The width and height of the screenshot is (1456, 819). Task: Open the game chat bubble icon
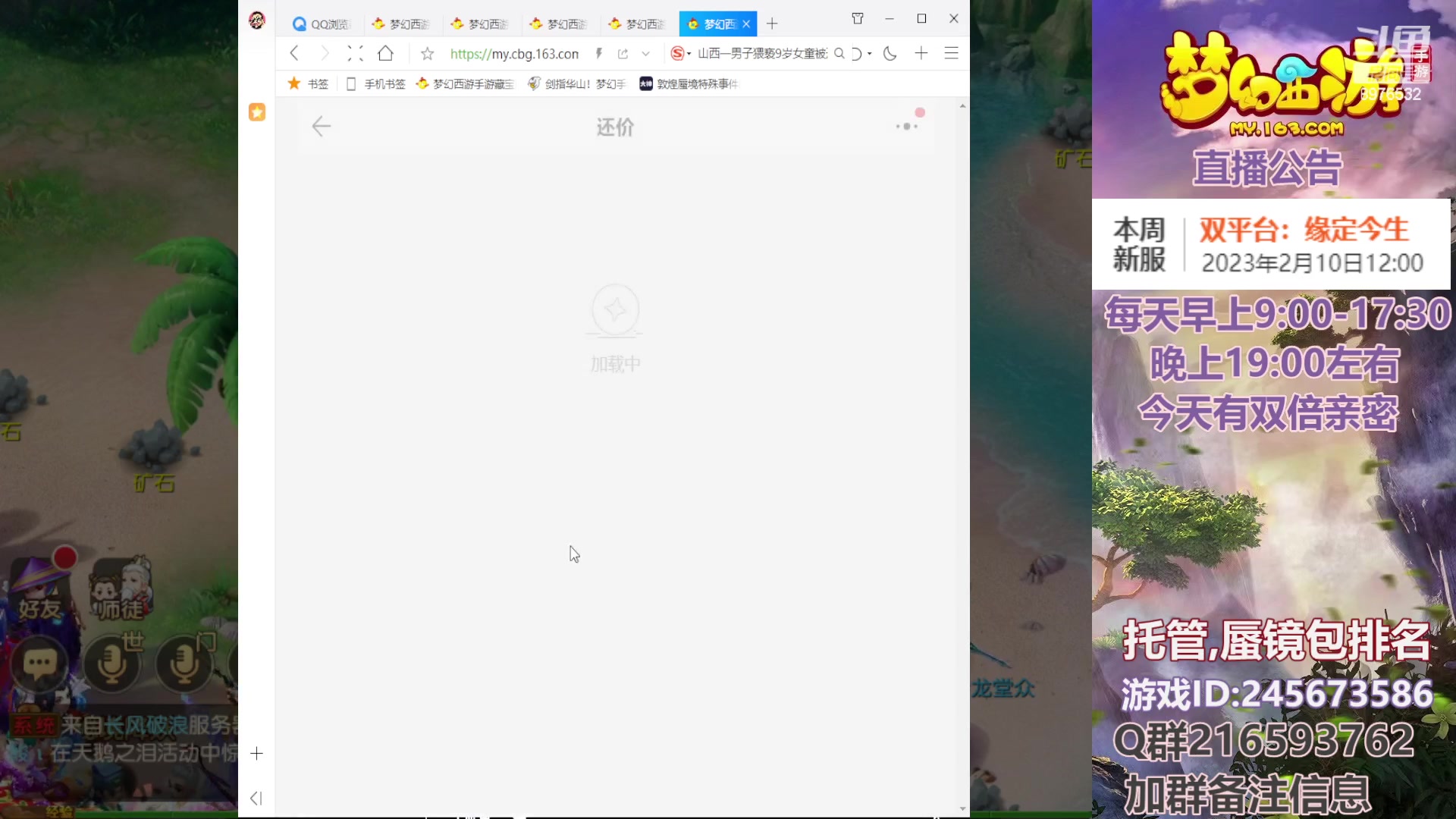[39, 664]
